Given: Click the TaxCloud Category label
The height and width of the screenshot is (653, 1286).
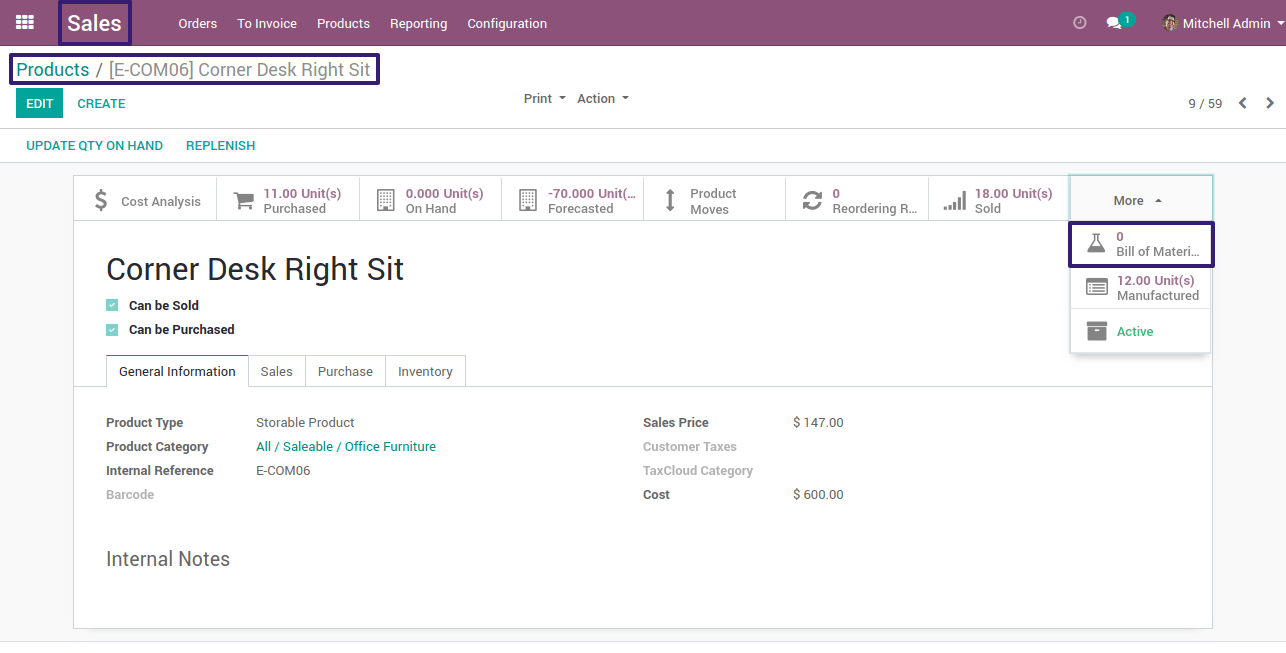Looking at the screenshot, I should click(698, 471).
